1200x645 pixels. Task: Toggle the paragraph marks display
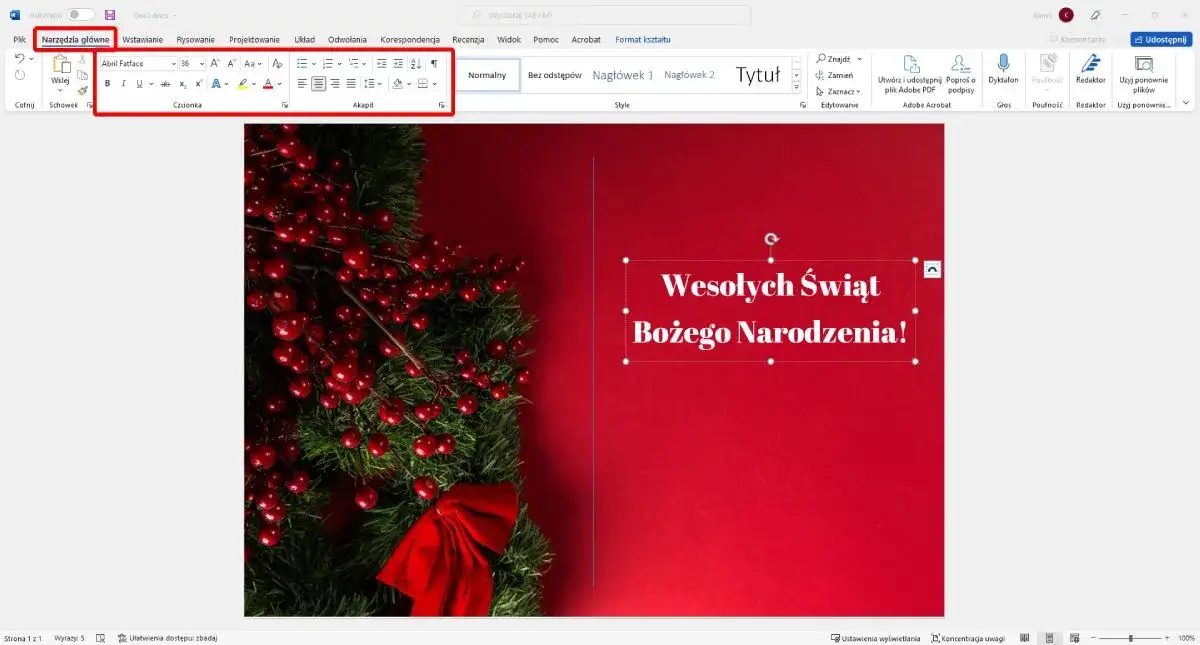point(435,63)
